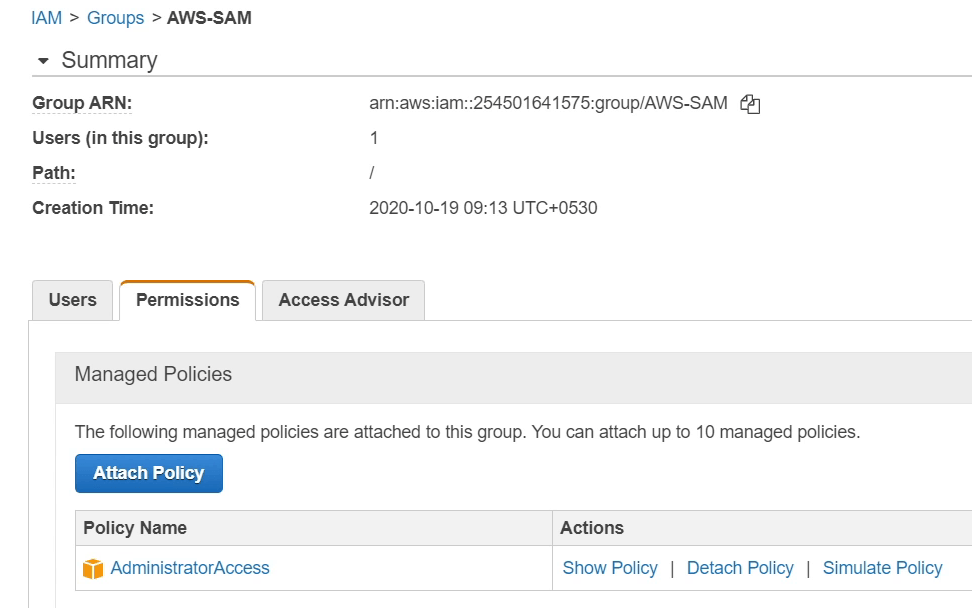Click the Group ARN label
972x608 pixels.
[x=82, y=103]
